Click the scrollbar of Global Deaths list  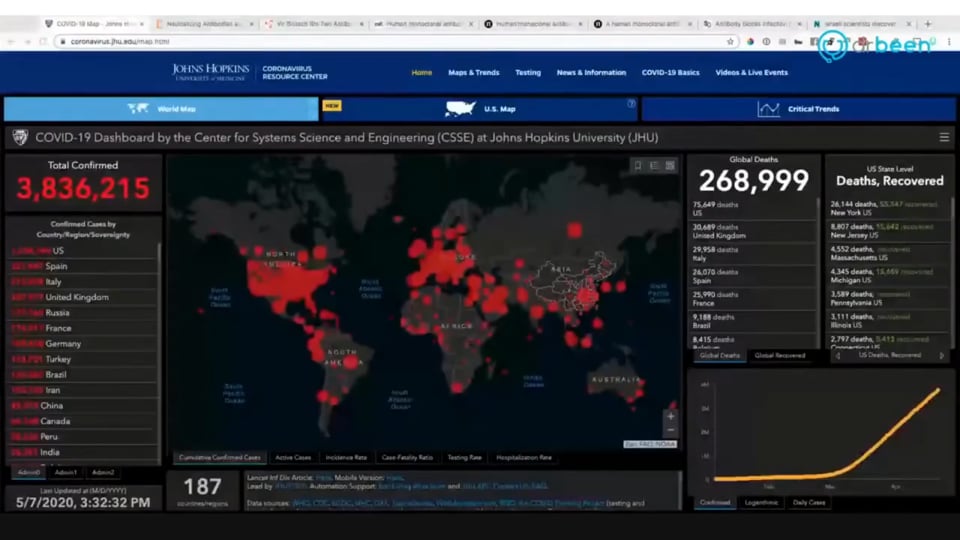(818, 272)
